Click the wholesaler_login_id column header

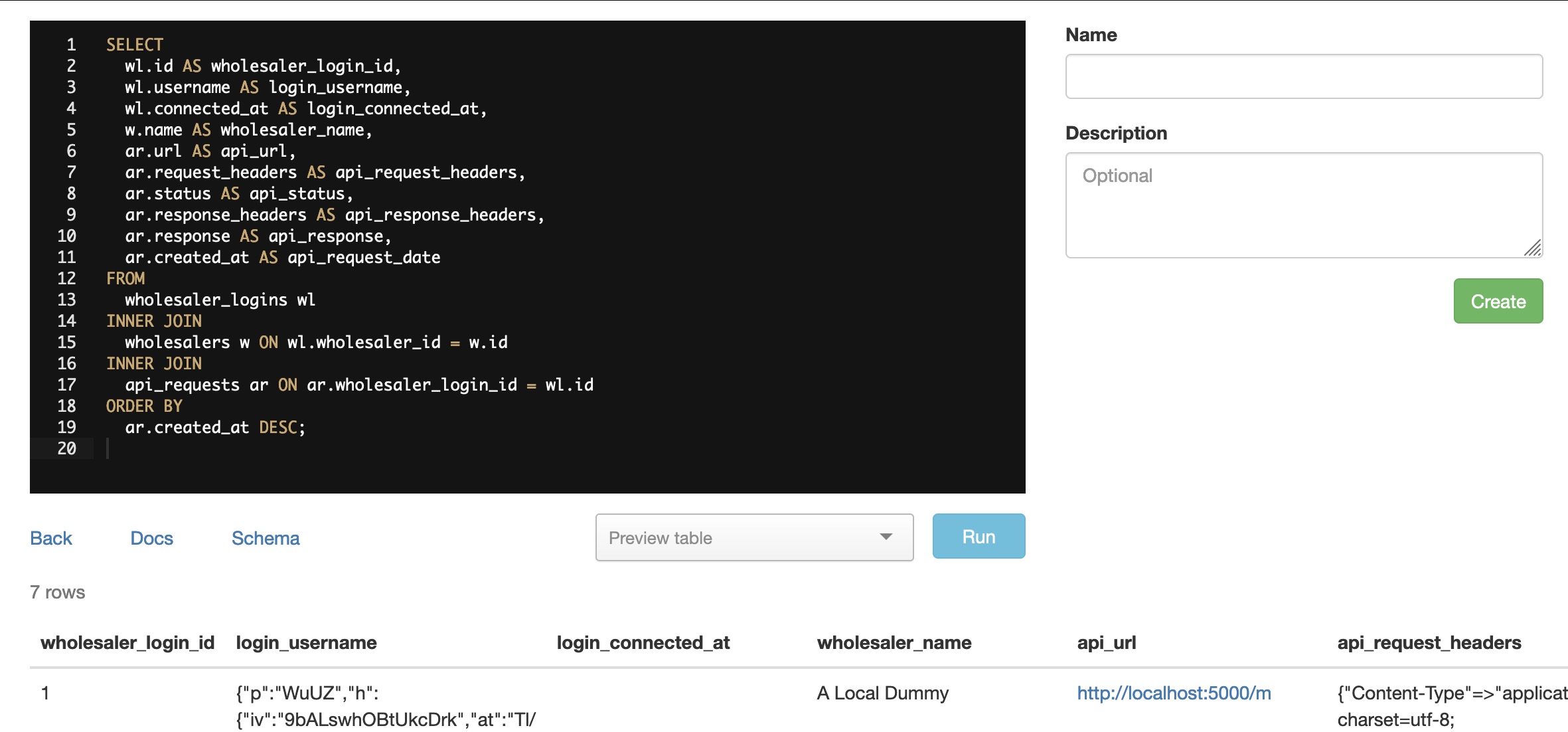pos(127,643)
